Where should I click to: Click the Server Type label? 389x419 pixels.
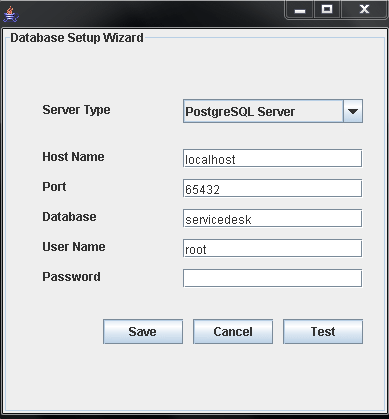tap(76, 110)
